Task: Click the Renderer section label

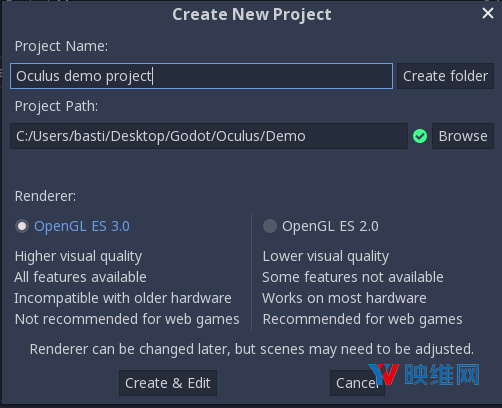Action: [45, 196]
